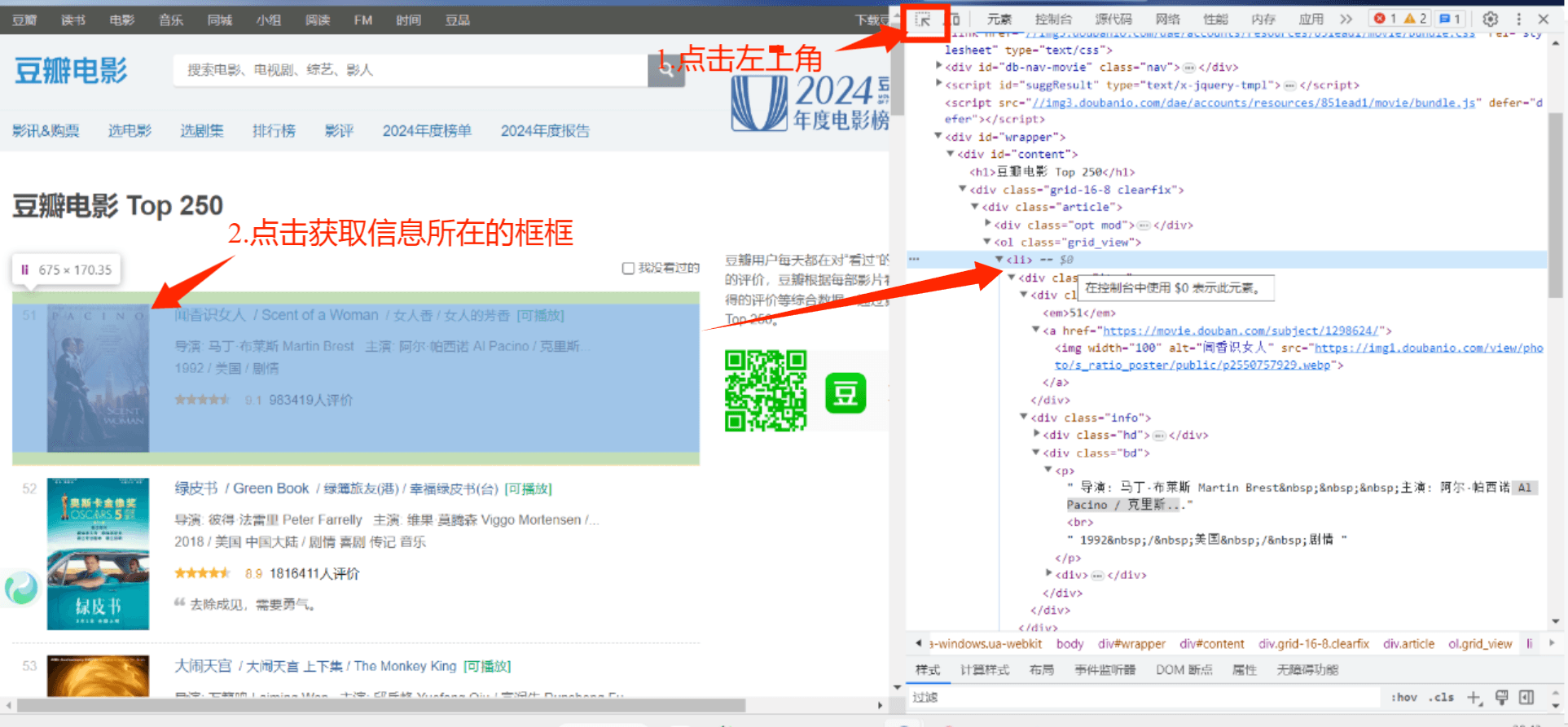1568x727 pixels.
Task: Click the floating round assistant icon at left edge
Action: [21, 587]
